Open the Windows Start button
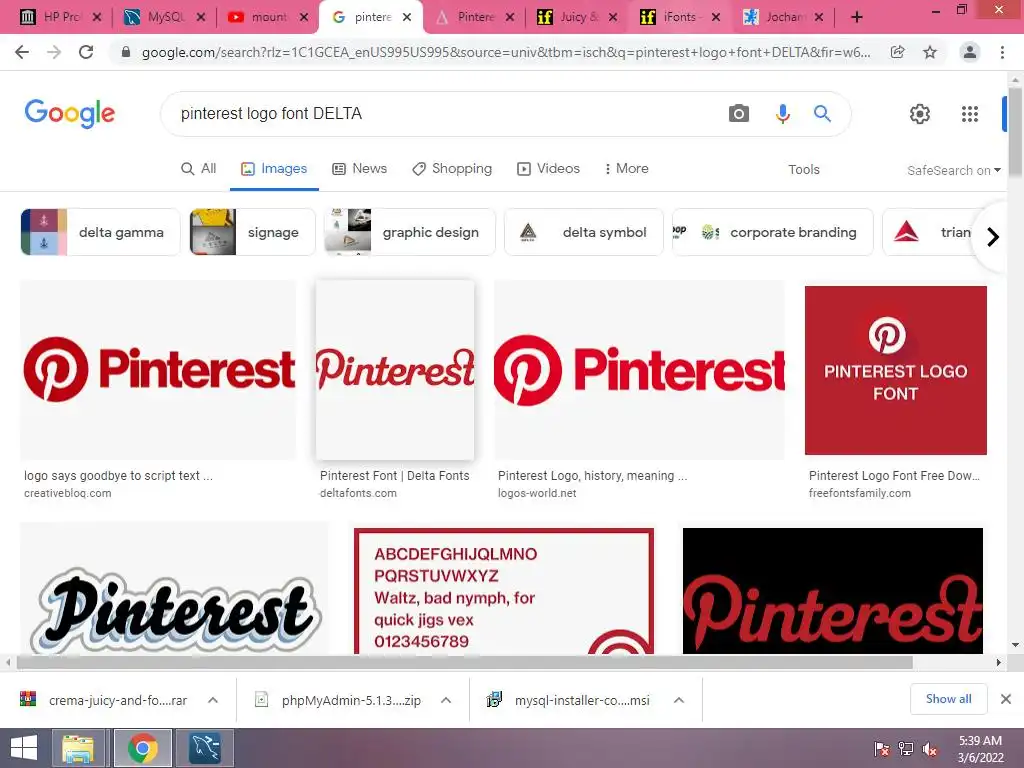The width and height of the screenshot is (1024, 768). click(24, 748)
